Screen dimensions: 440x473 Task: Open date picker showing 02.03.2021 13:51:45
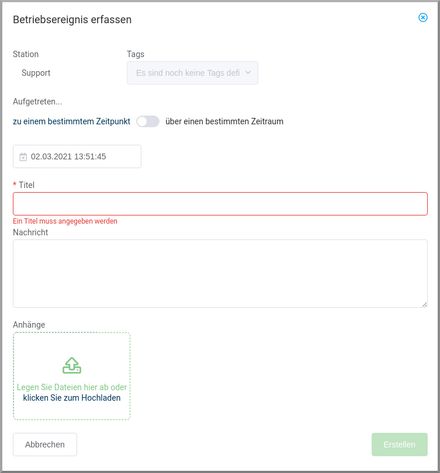click(x=77, y=156)
